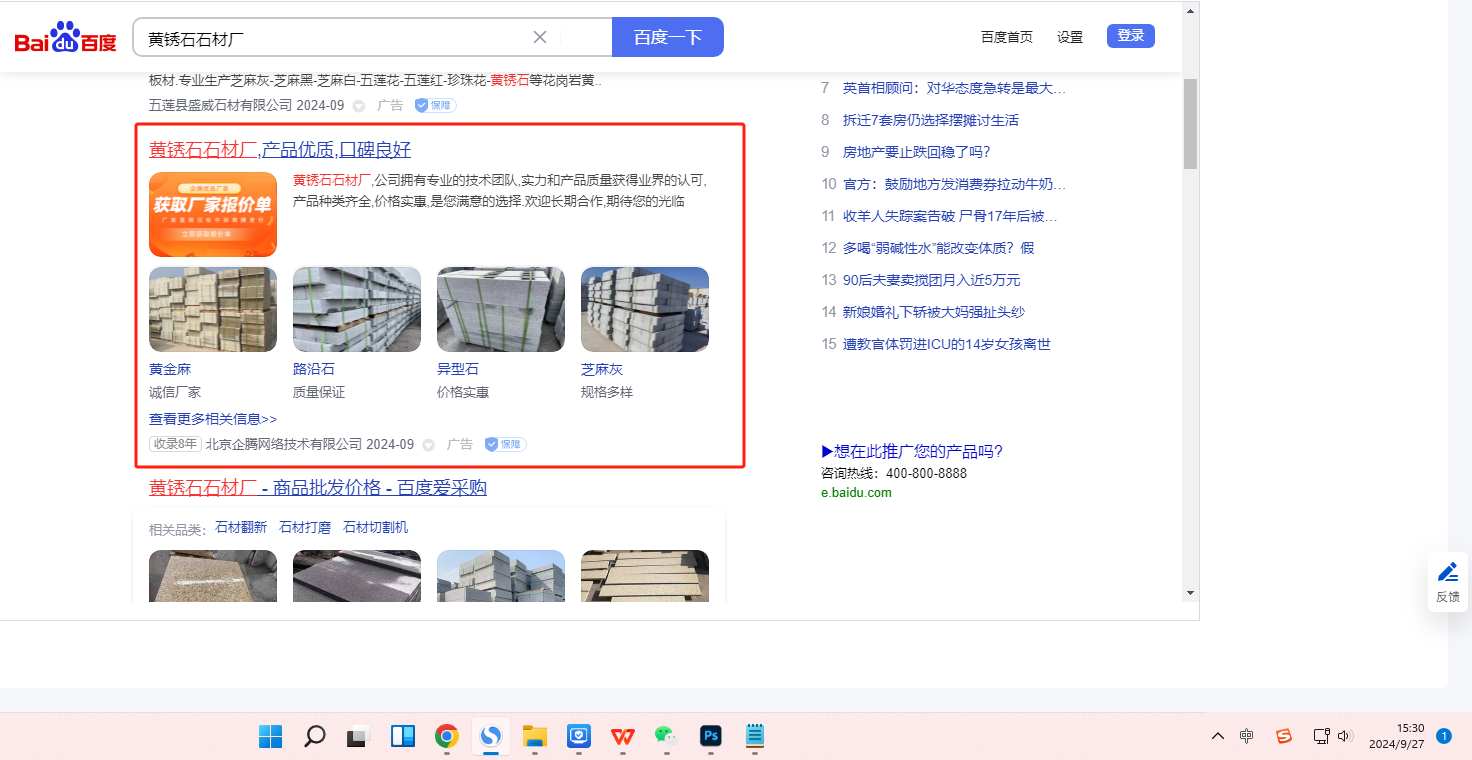Click the Sogou input tray icon
The height and width of the screenshot is (760, 1472).
(1284, 736)
